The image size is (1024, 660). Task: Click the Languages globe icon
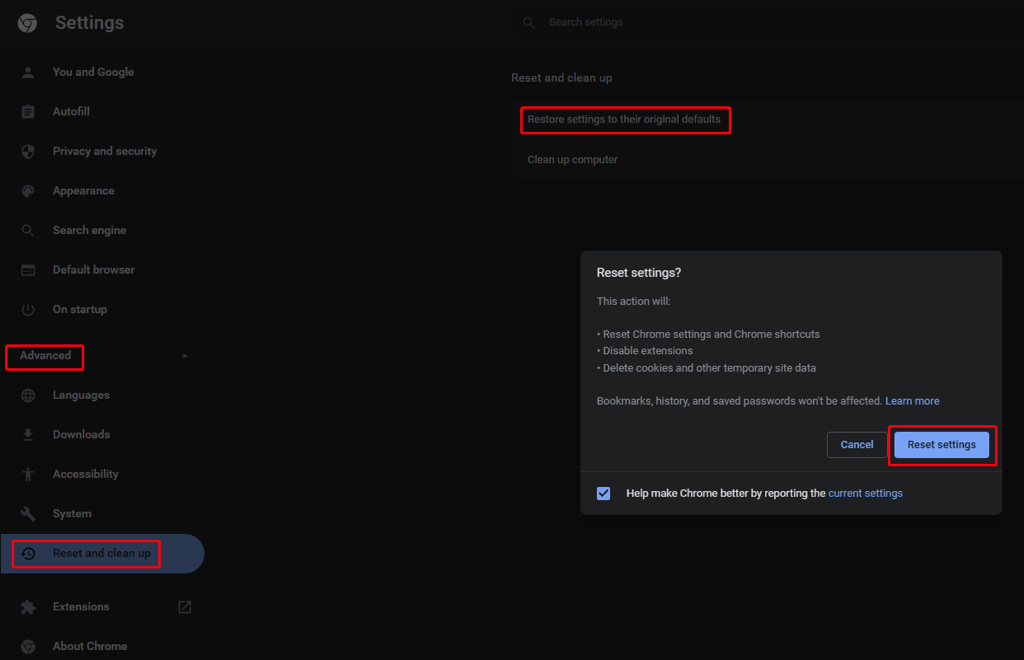tap(28, 396)
